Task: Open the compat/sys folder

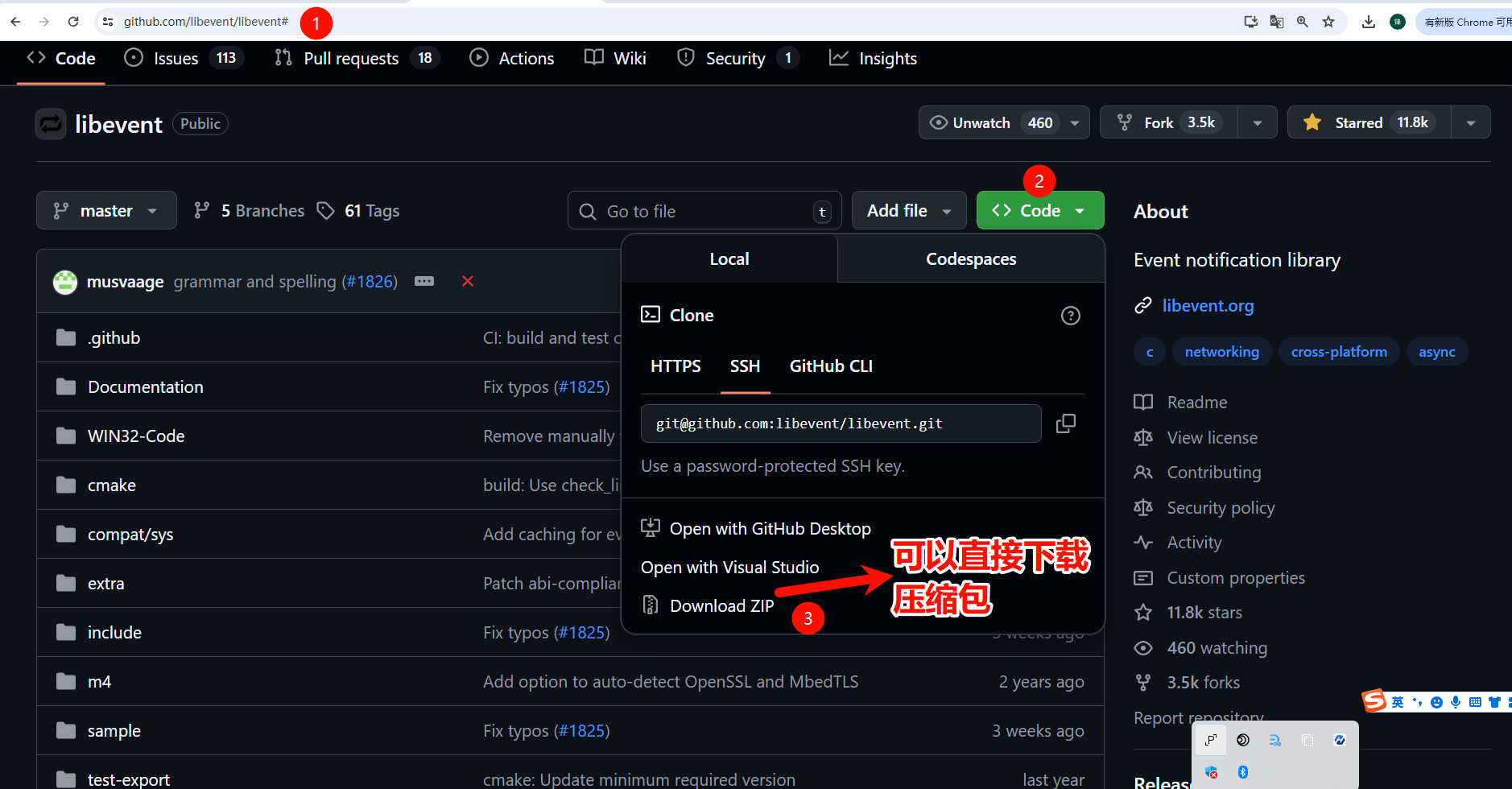Action: pyautogui.click(x=130, y=535)
